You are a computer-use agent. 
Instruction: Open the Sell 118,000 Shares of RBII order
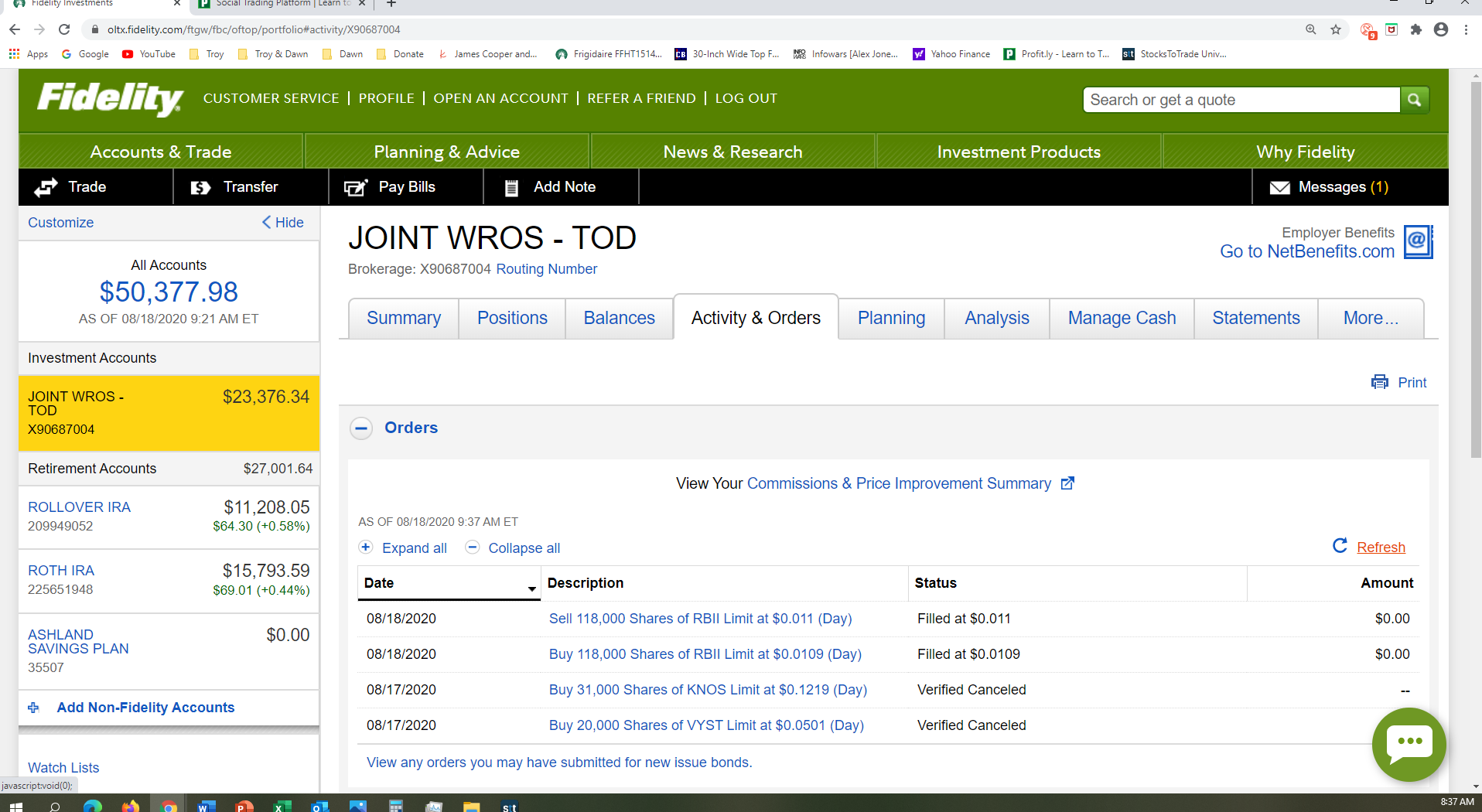pos(701,619)
